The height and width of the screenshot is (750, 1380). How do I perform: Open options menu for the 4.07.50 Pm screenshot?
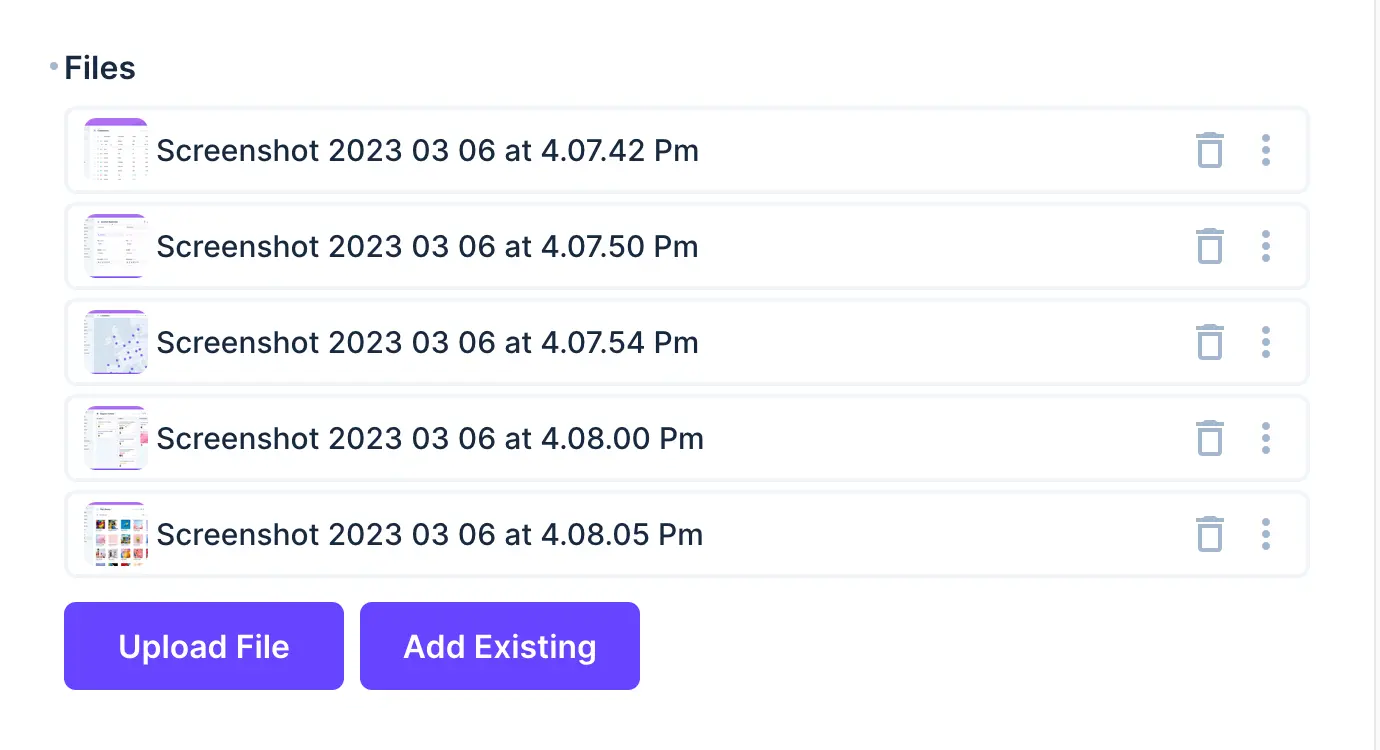click(x=1265, y=246)
